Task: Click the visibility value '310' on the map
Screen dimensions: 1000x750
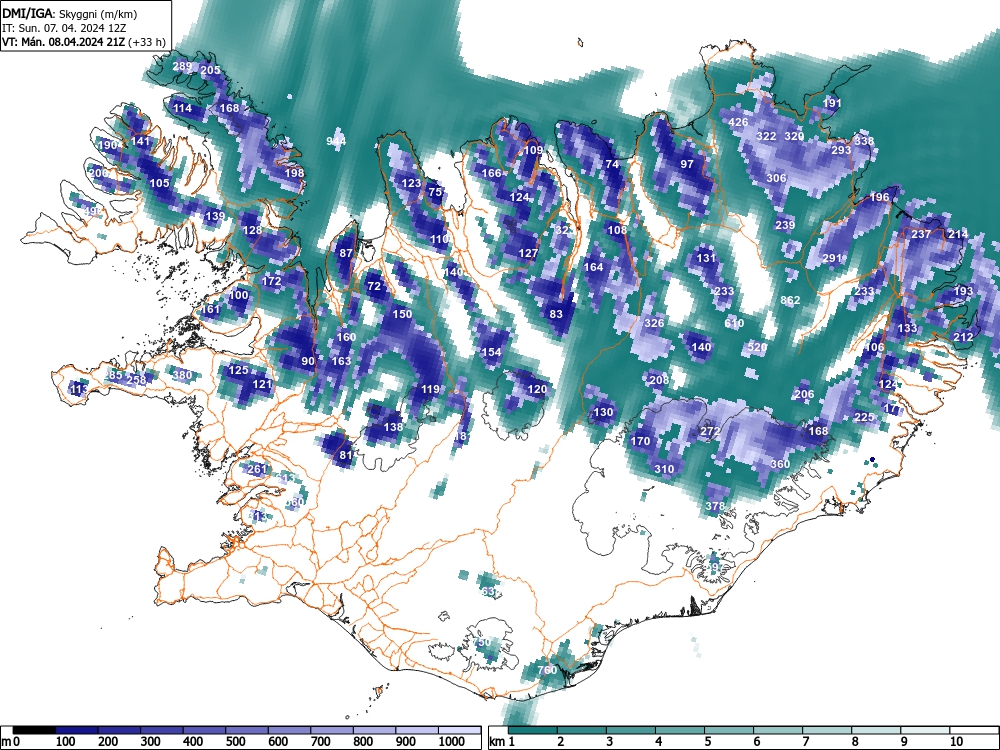Action: click(665, 469)
